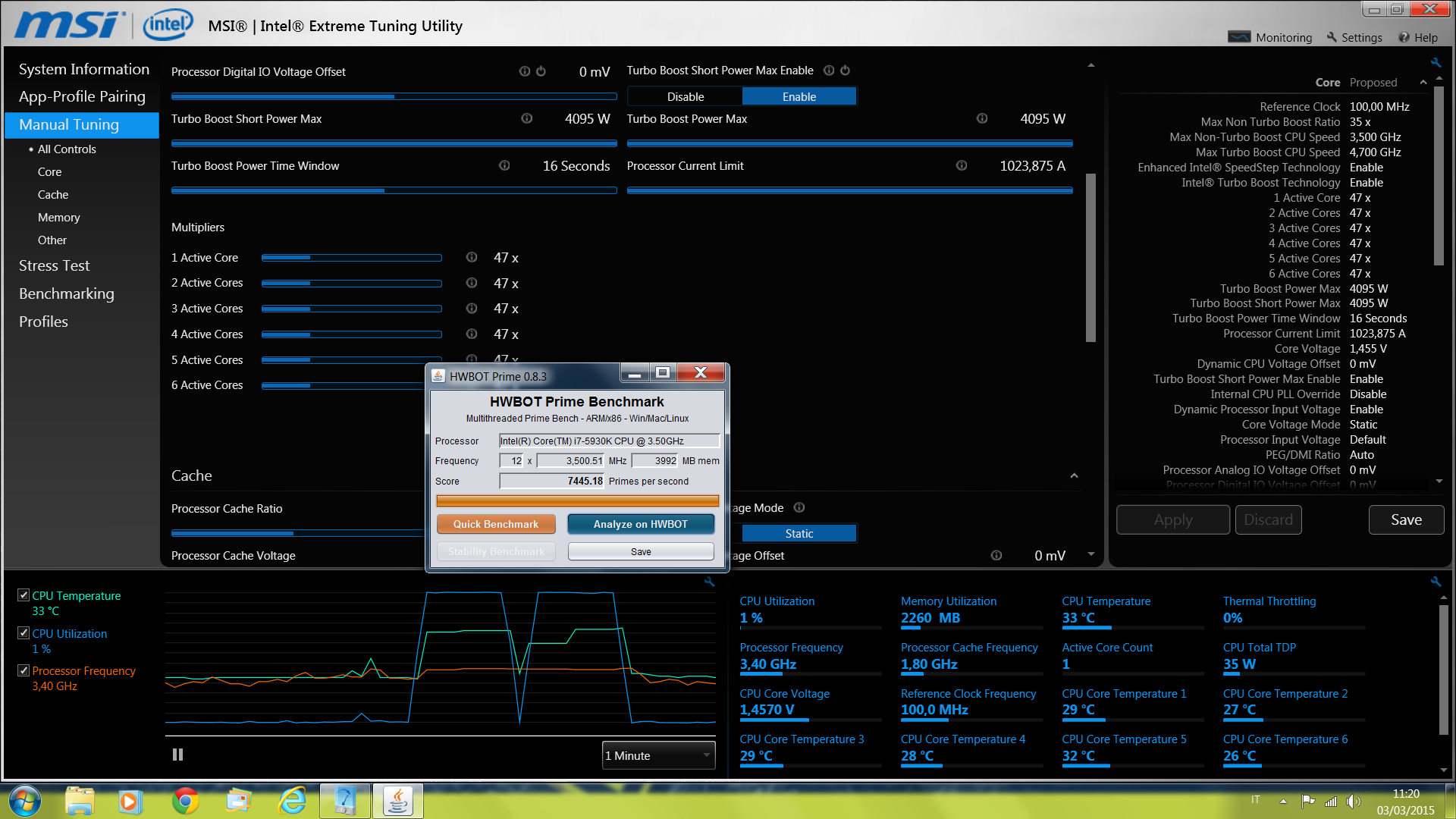Open Internet Explorer from taskbar

click(292, 801)
